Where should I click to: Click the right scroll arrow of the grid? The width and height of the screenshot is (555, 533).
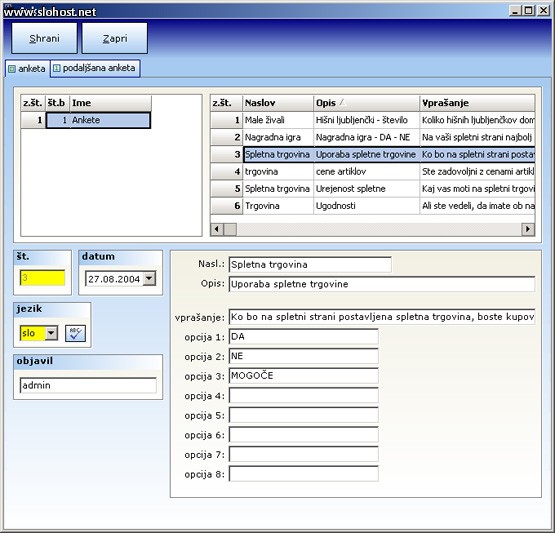pos(528,229)
